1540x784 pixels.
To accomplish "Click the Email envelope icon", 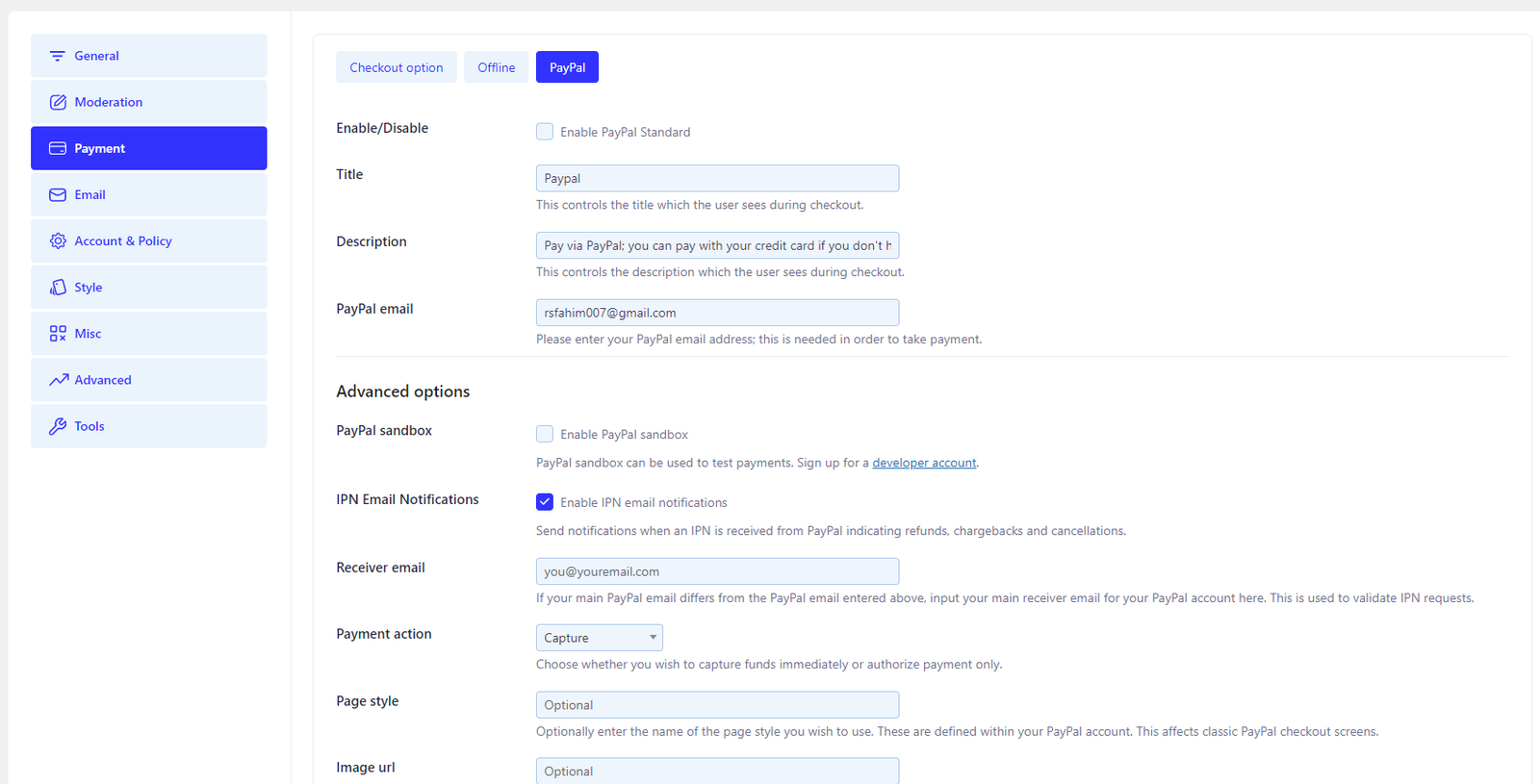I will (58, 194).
